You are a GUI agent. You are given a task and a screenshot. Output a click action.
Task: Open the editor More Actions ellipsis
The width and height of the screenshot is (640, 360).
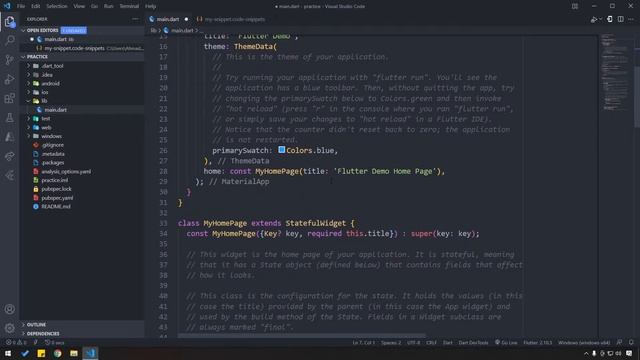click(x=631, y=19)
